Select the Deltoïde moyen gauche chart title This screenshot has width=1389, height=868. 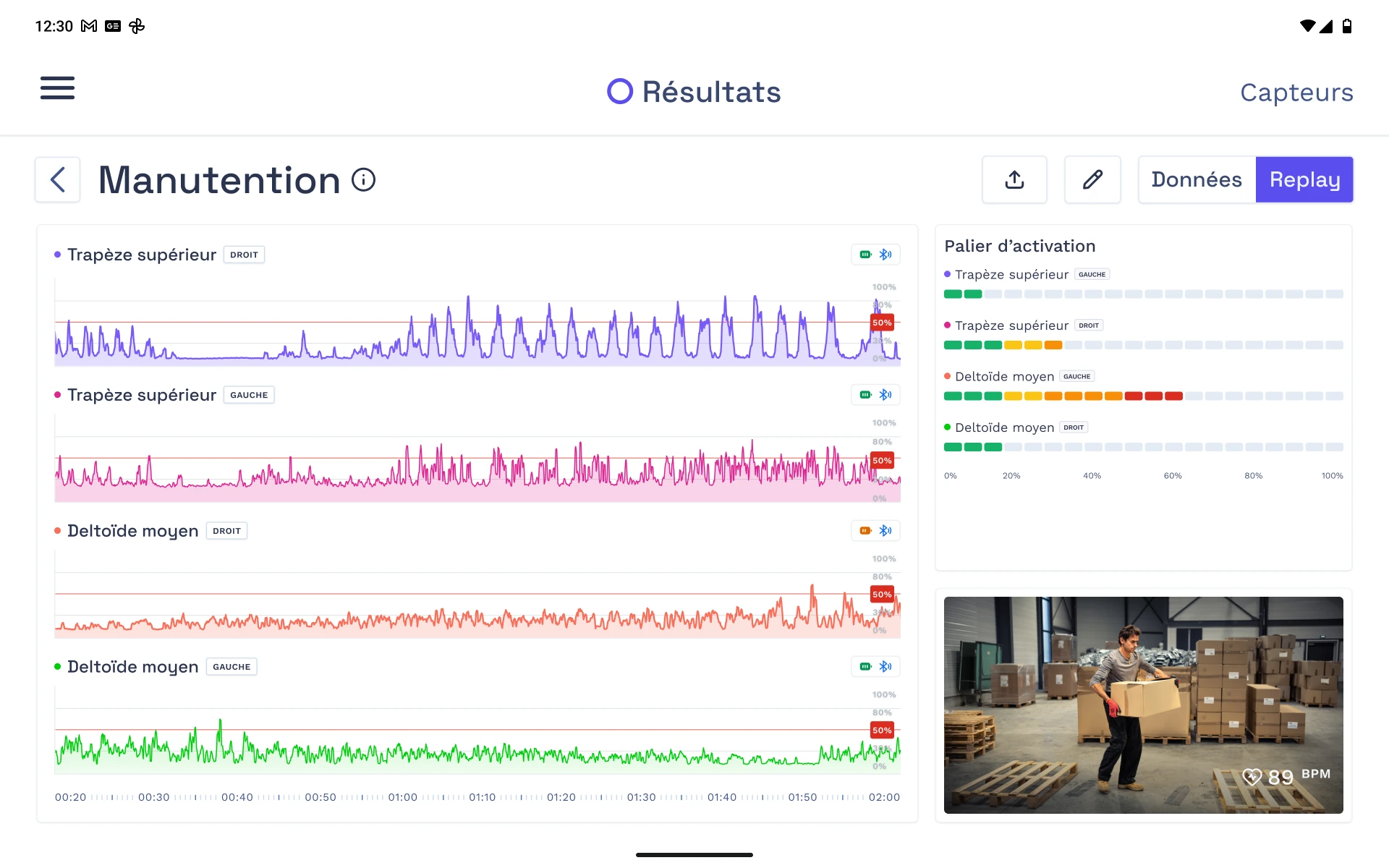pyautogui.click(x=132, y=667)
